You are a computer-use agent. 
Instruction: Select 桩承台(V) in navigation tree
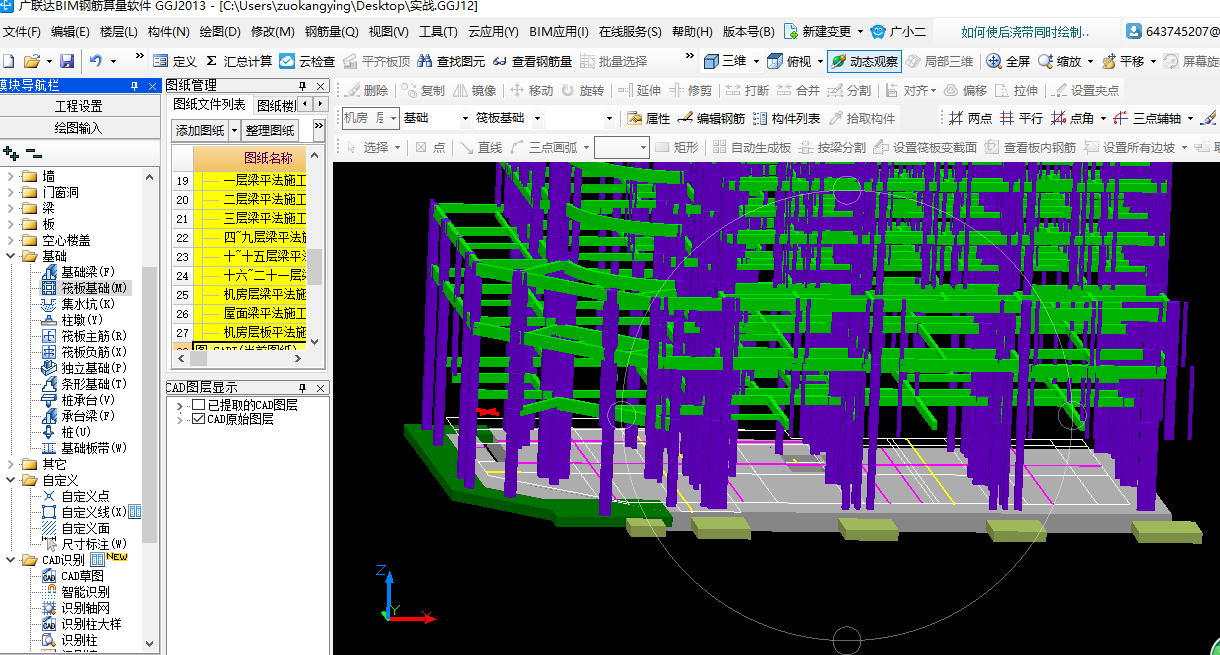tap(87, 400)
